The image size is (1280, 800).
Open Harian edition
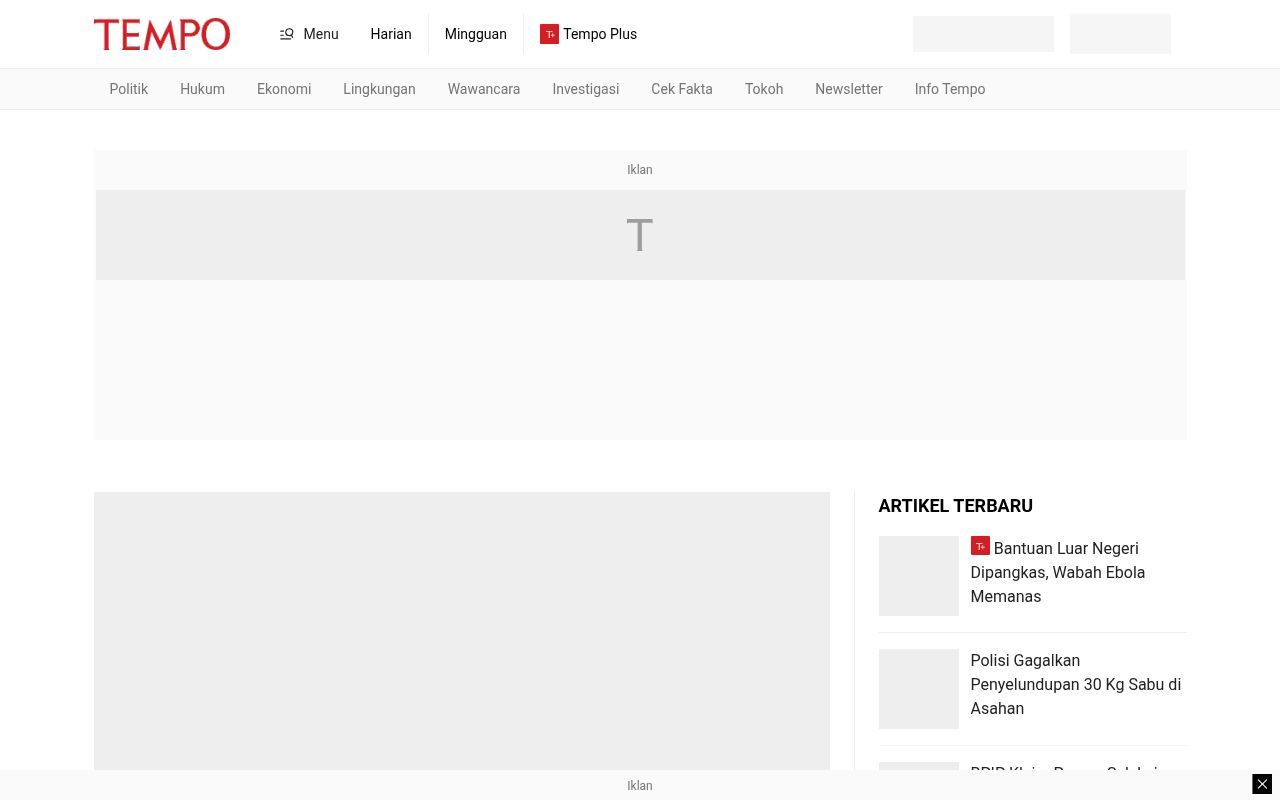(391, 34)
